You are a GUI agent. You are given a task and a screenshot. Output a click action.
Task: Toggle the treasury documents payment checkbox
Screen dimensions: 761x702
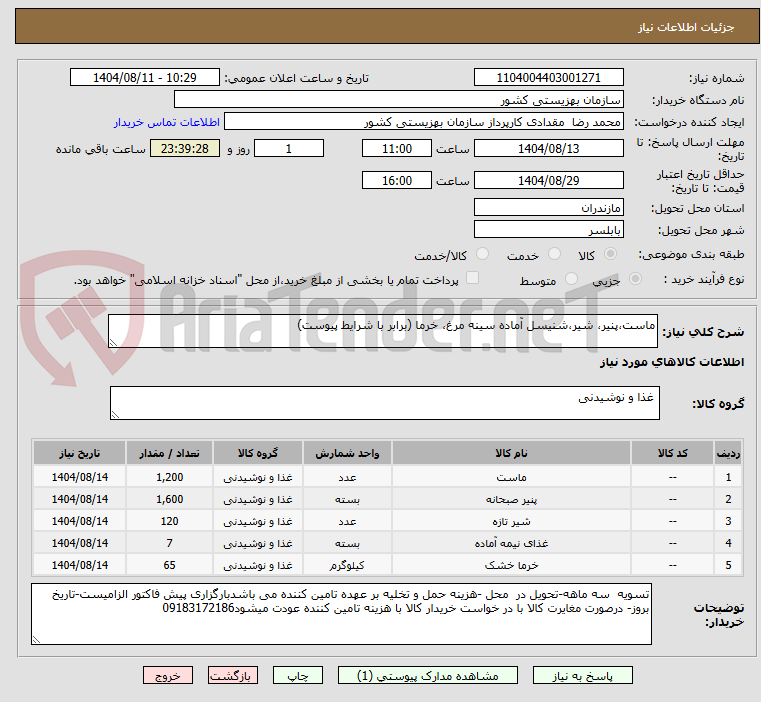point(473,279)
